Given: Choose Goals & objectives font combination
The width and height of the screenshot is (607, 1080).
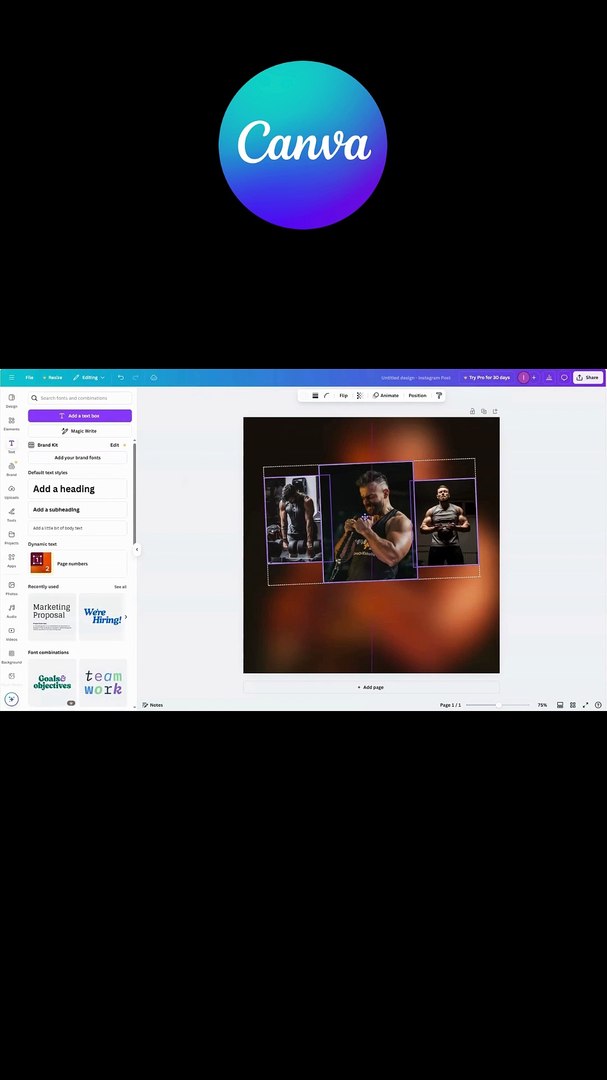Looking at the screenshot, I should tap(52, 683).
